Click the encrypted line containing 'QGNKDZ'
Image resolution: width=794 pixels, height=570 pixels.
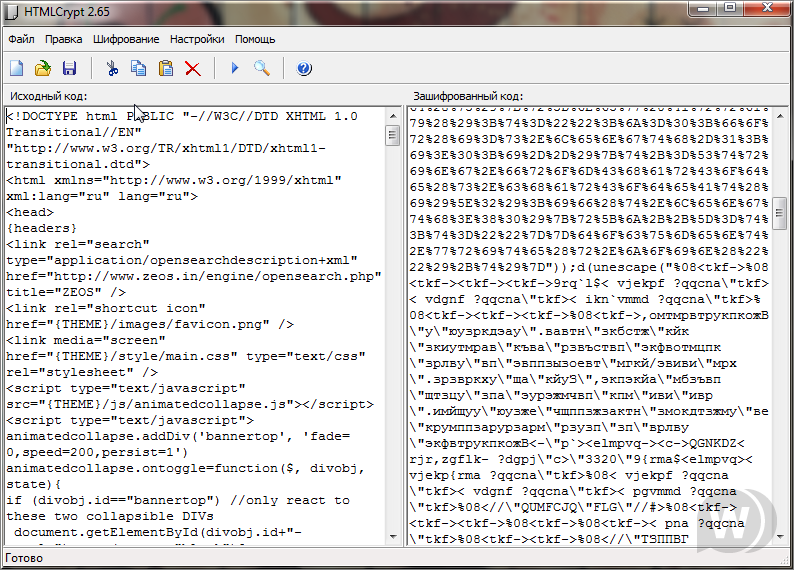[x=577, y=443]
